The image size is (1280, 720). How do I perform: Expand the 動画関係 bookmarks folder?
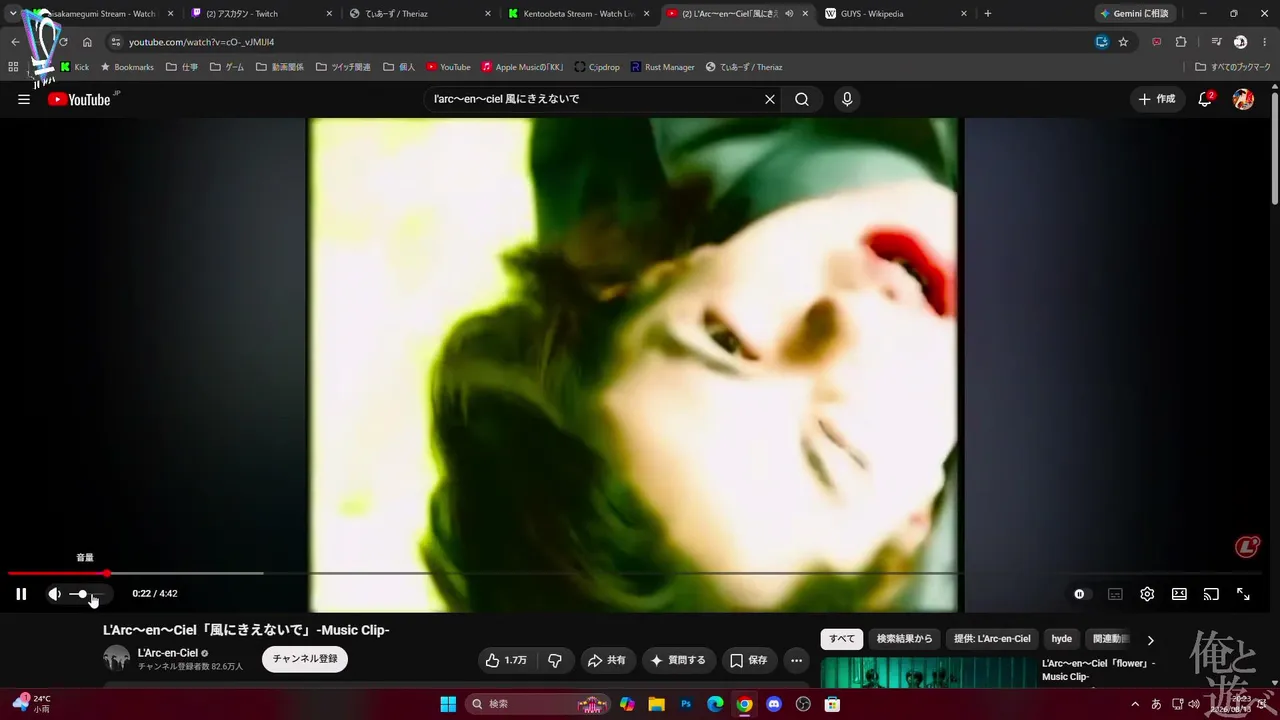280,67
